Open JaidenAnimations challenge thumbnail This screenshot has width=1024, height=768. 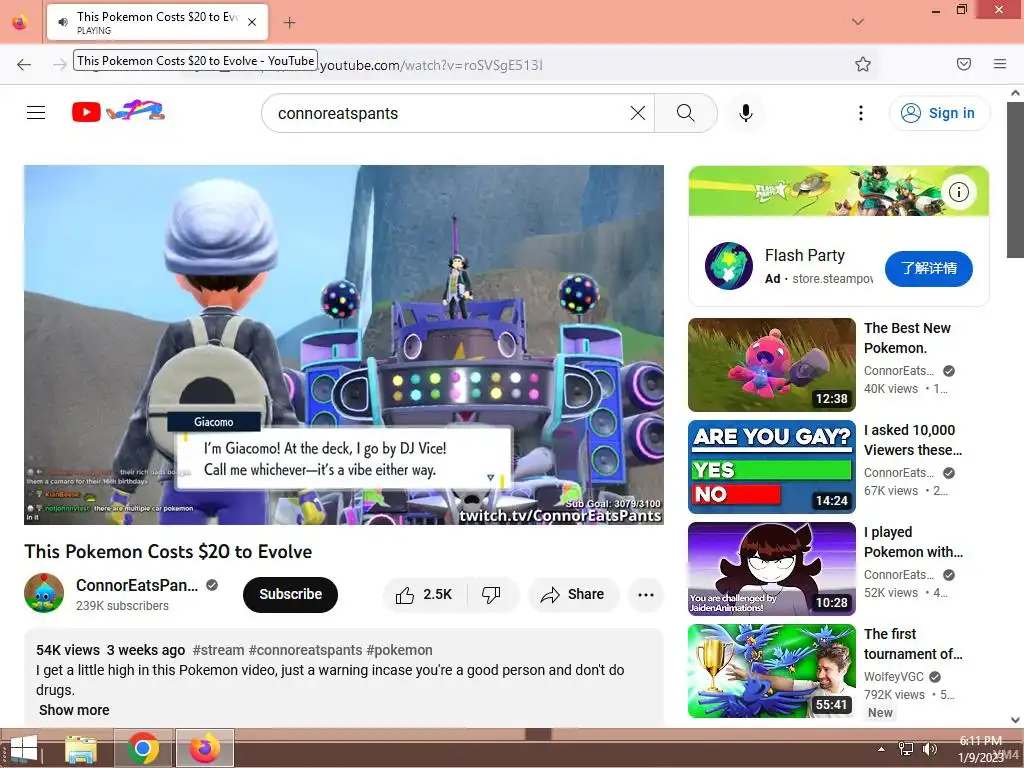point(771,569)
